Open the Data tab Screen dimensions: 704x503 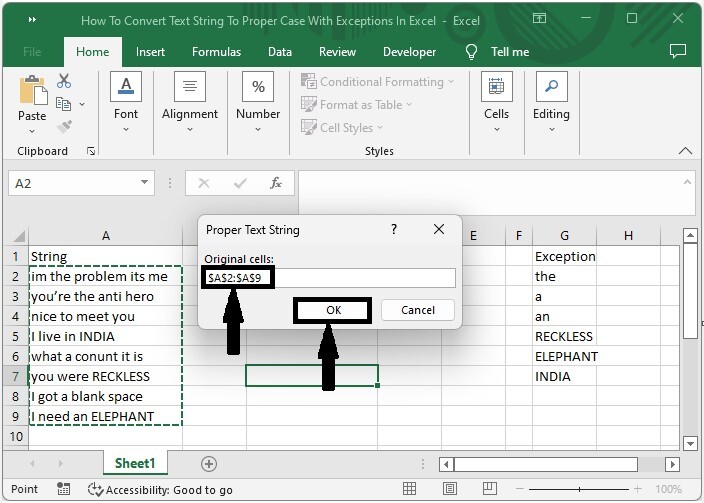coord(280,52)
